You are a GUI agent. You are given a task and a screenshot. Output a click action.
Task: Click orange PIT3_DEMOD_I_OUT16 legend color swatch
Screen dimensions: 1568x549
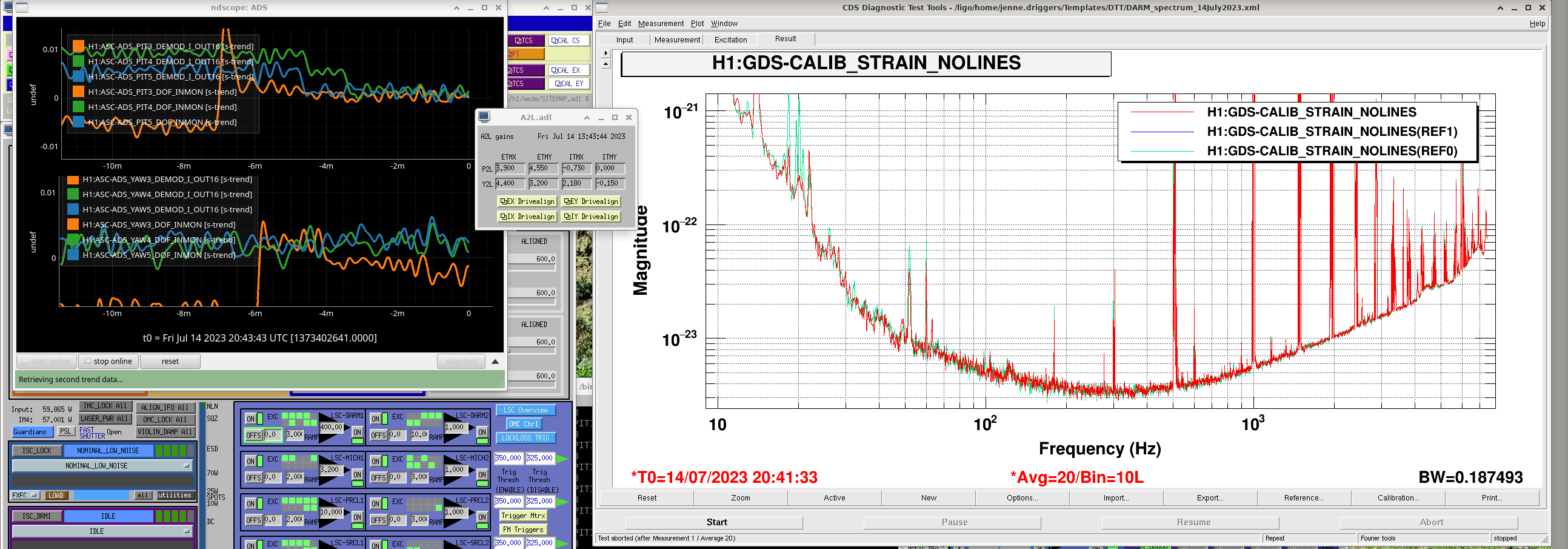coord(79,46)
